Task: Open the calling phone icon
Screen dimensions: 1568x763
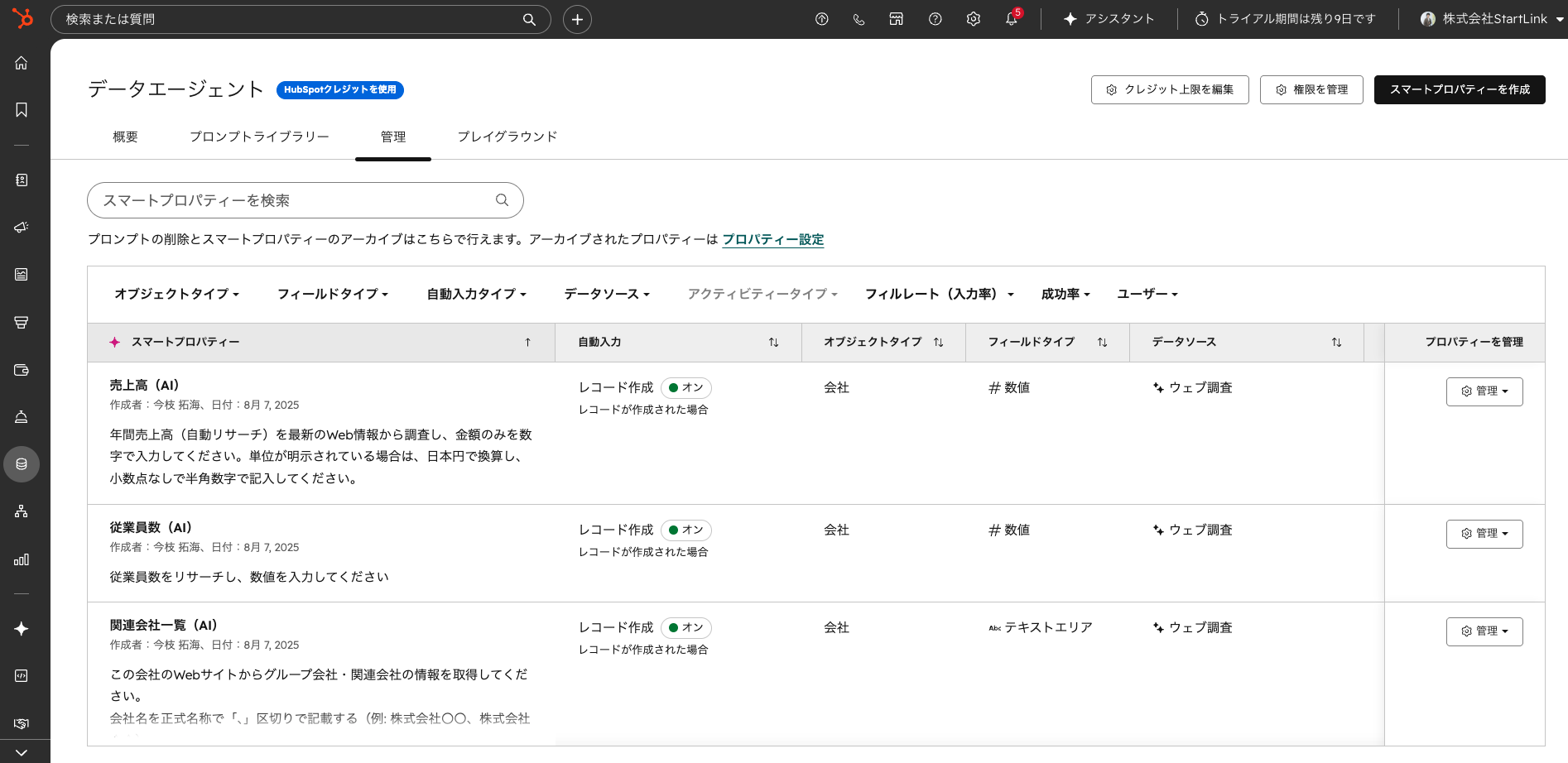Action: [x=859, y=19]
